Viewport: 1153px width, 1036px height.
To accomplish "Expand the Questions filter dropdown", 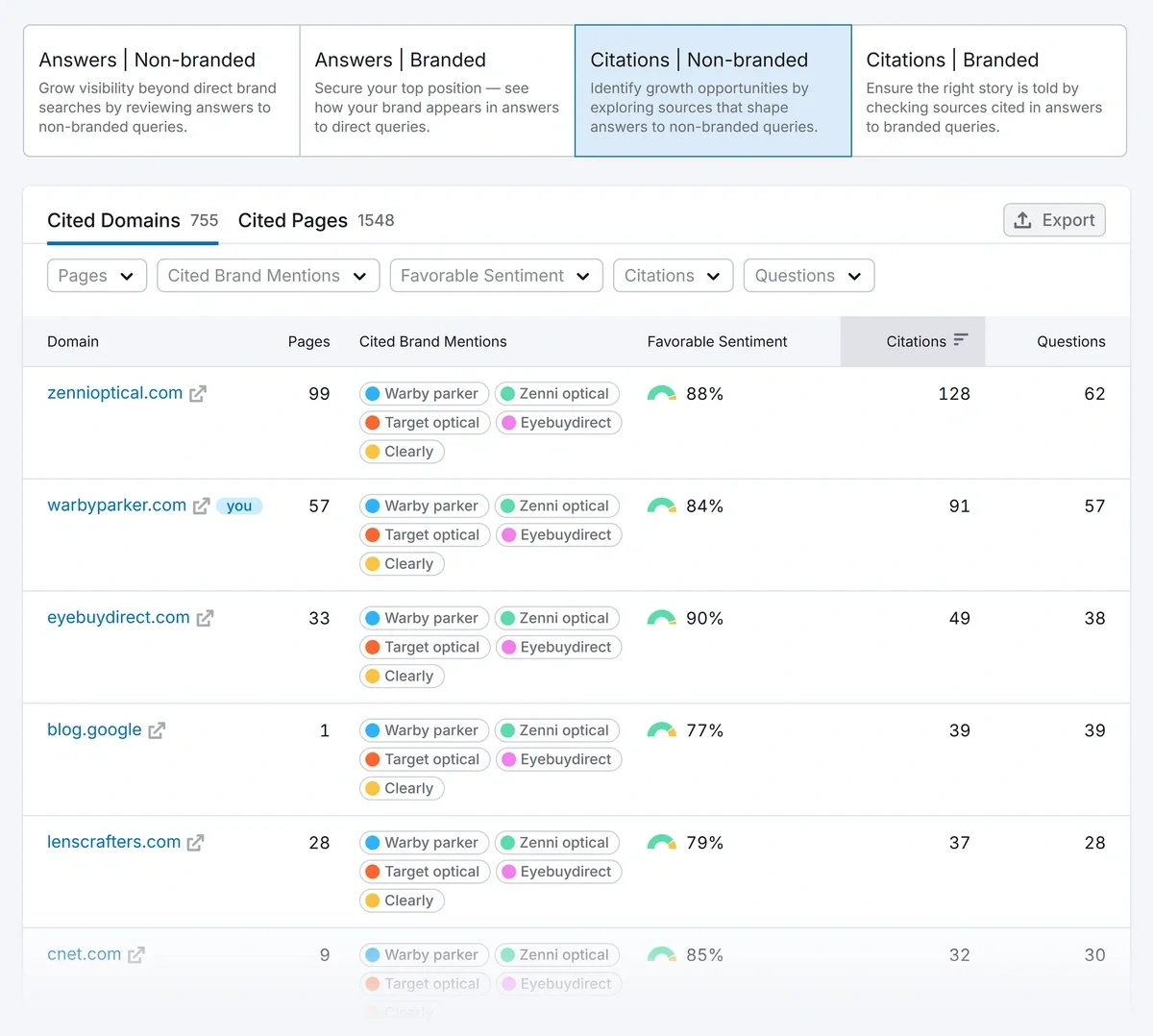I will click(x=808, y=276).
